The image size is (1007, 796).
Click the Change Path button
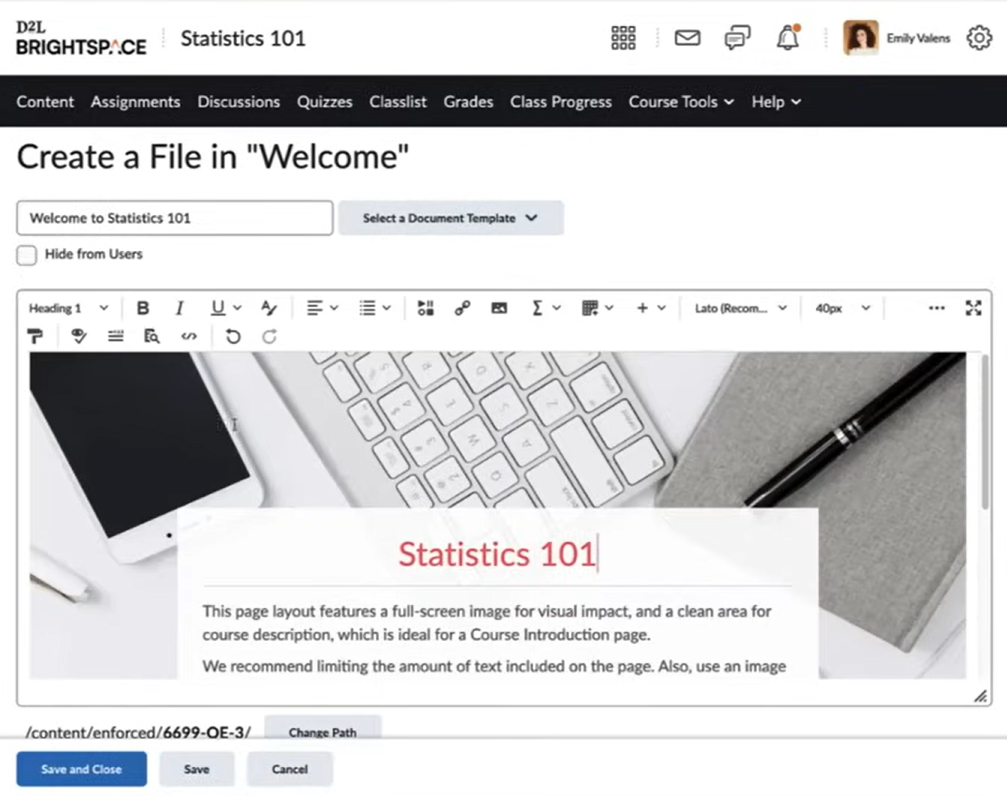click(x=322, y=733)
